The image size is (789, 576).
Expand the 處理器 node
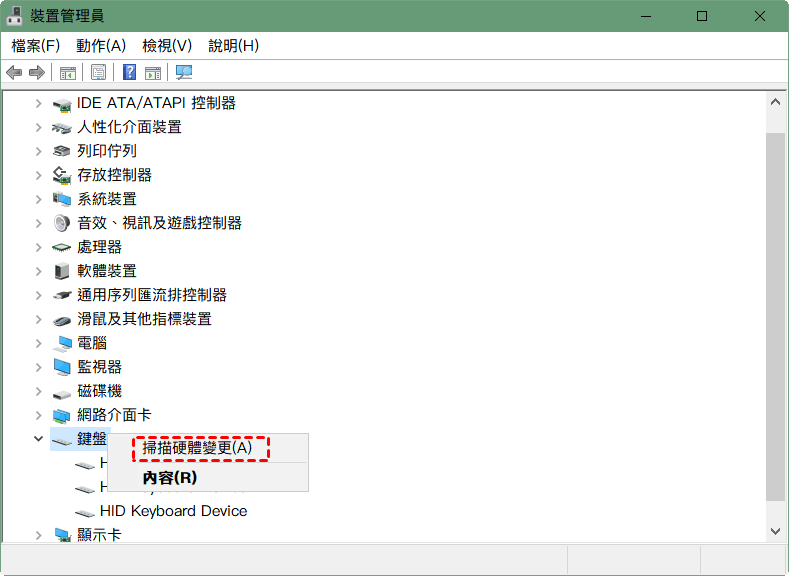pos(38,247)
